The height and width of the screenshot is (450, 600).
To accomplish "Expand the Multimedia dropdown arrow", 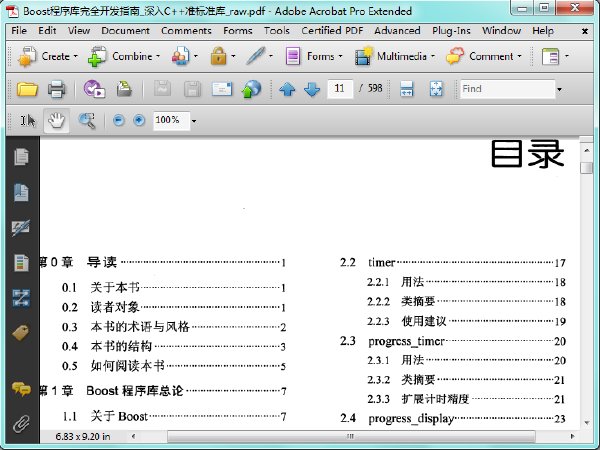I will 433,56.
